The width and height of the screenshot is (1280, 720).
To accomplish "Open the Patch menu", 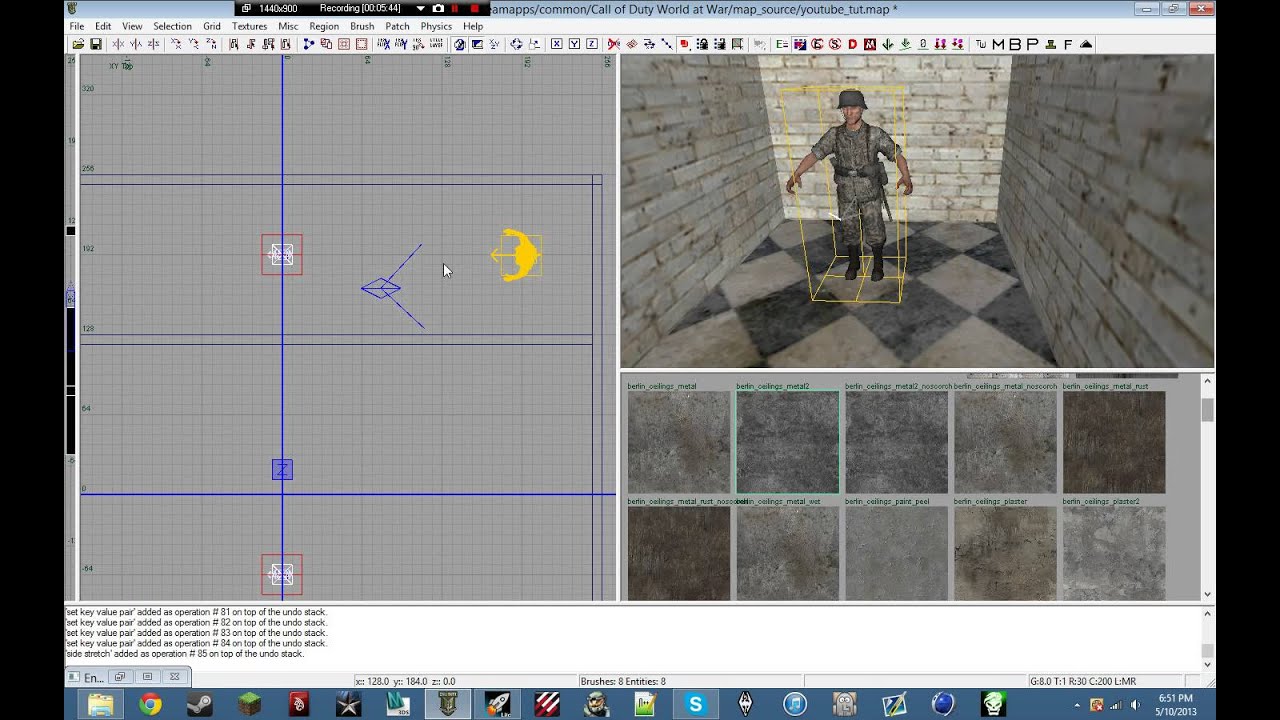I will tap(397, 26).
